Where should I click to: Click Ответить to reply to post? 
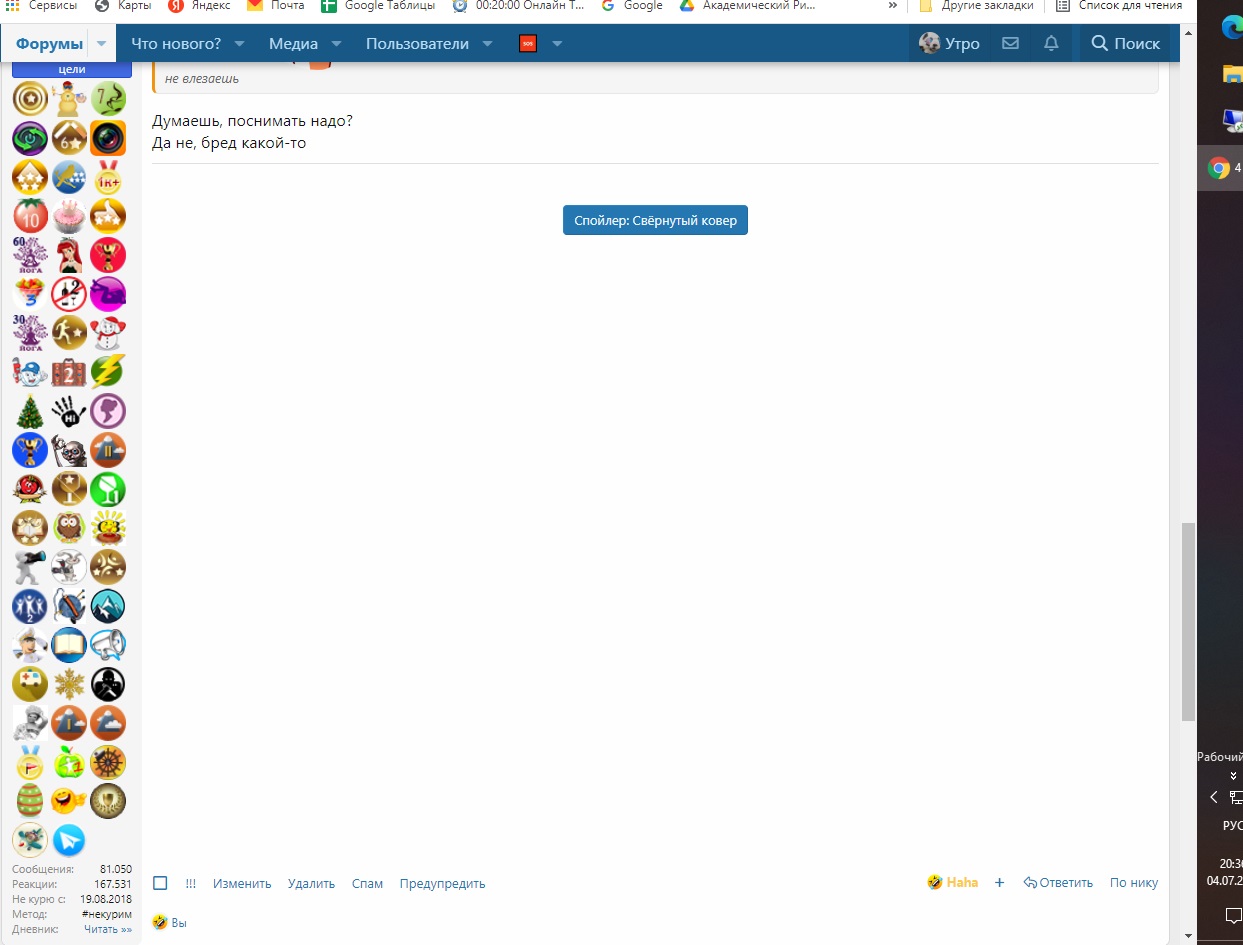(1059, 883)
